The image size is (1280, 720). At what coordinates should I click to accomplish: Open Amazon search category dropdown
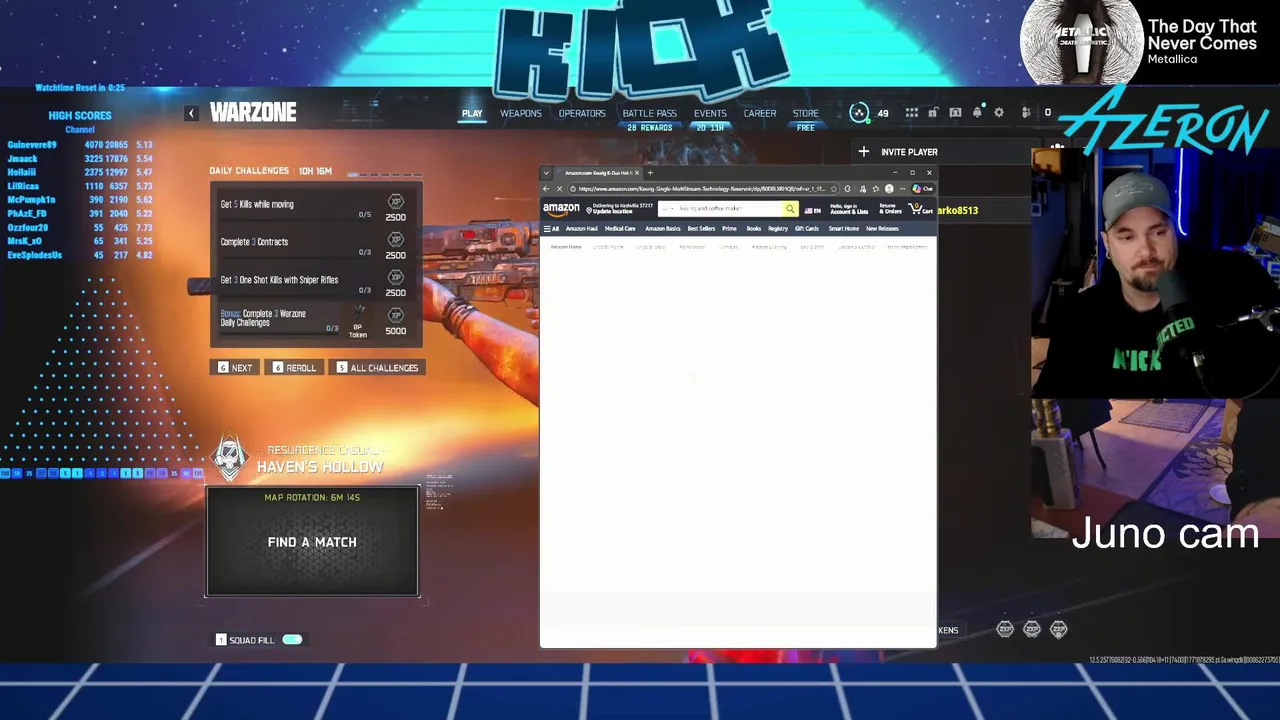[x=670, y=209]
